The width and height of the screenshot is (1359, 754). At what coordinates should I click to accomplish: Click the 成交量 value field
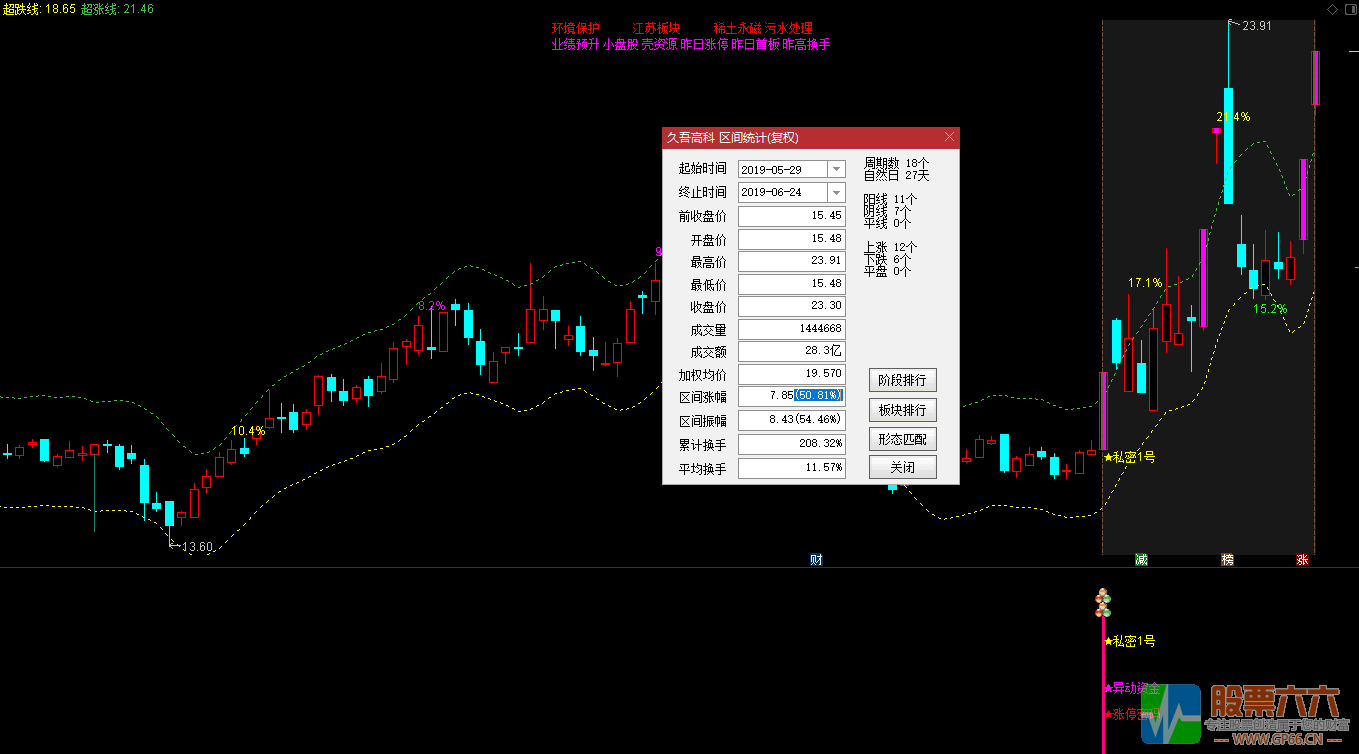790,328
